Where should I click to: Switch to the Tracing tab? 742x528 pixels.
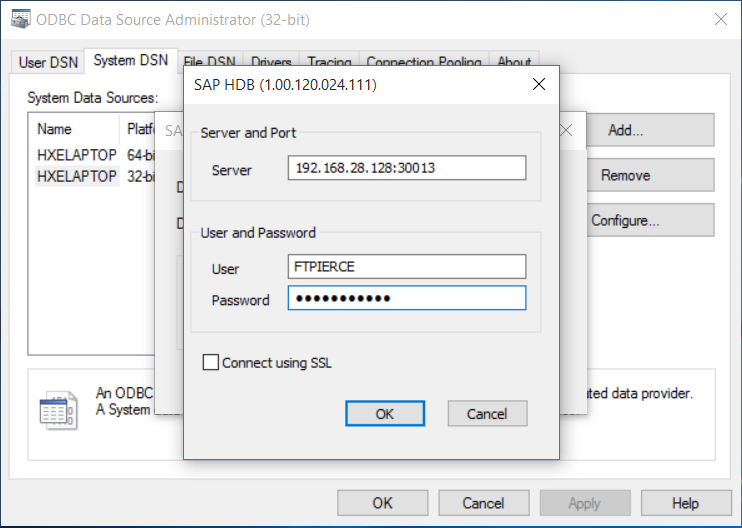[x=329, y=62]
